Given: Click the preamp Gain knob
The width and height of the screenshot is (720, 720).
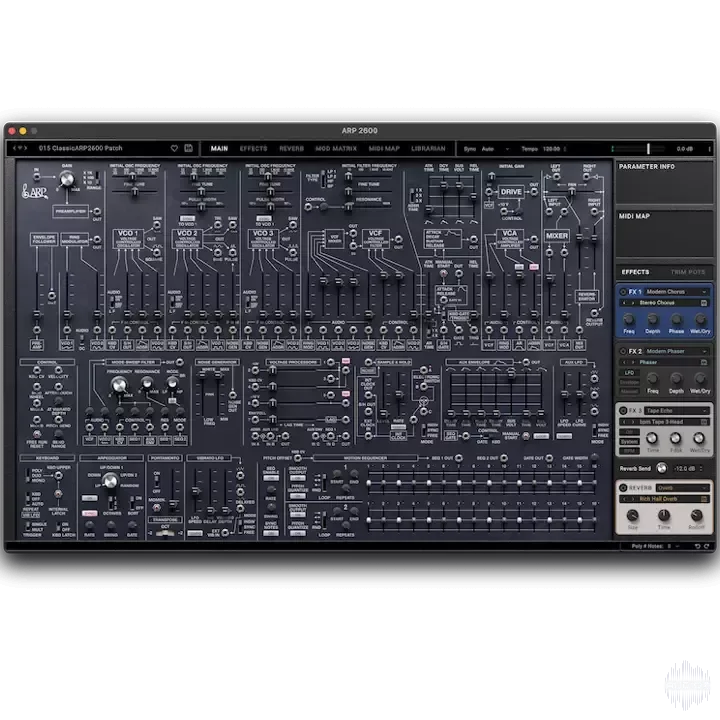Looking at the screenshot, I should 67,179.
